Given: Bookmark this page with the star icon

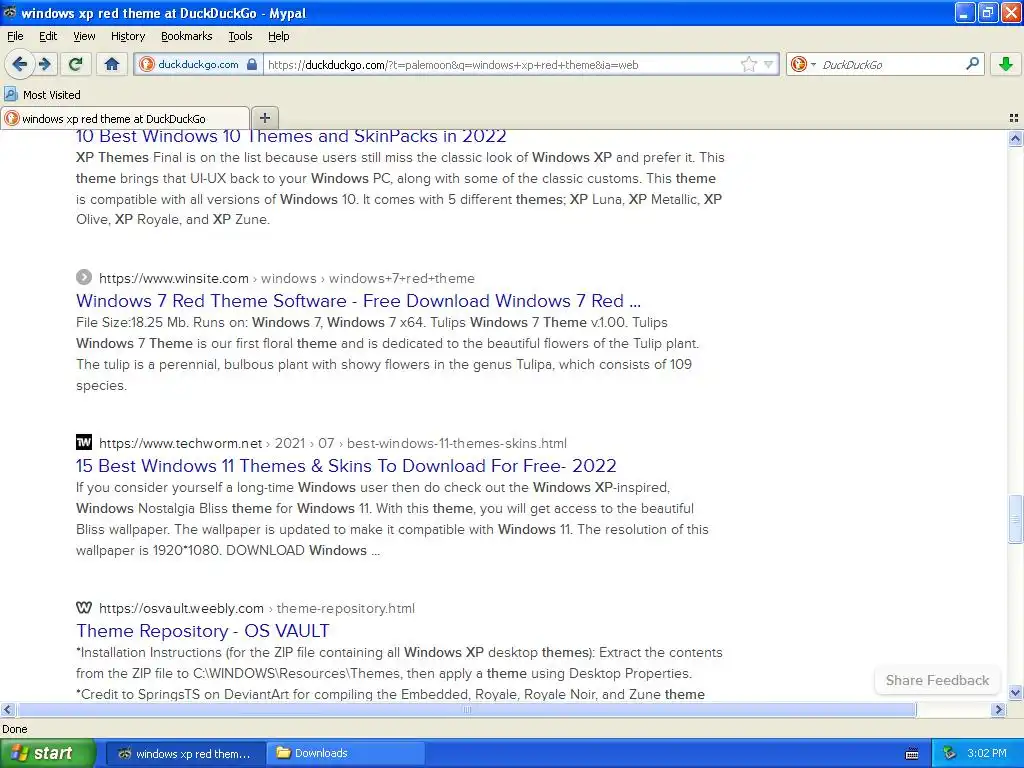Looking at the screenshot, I should tap(748, 64).
